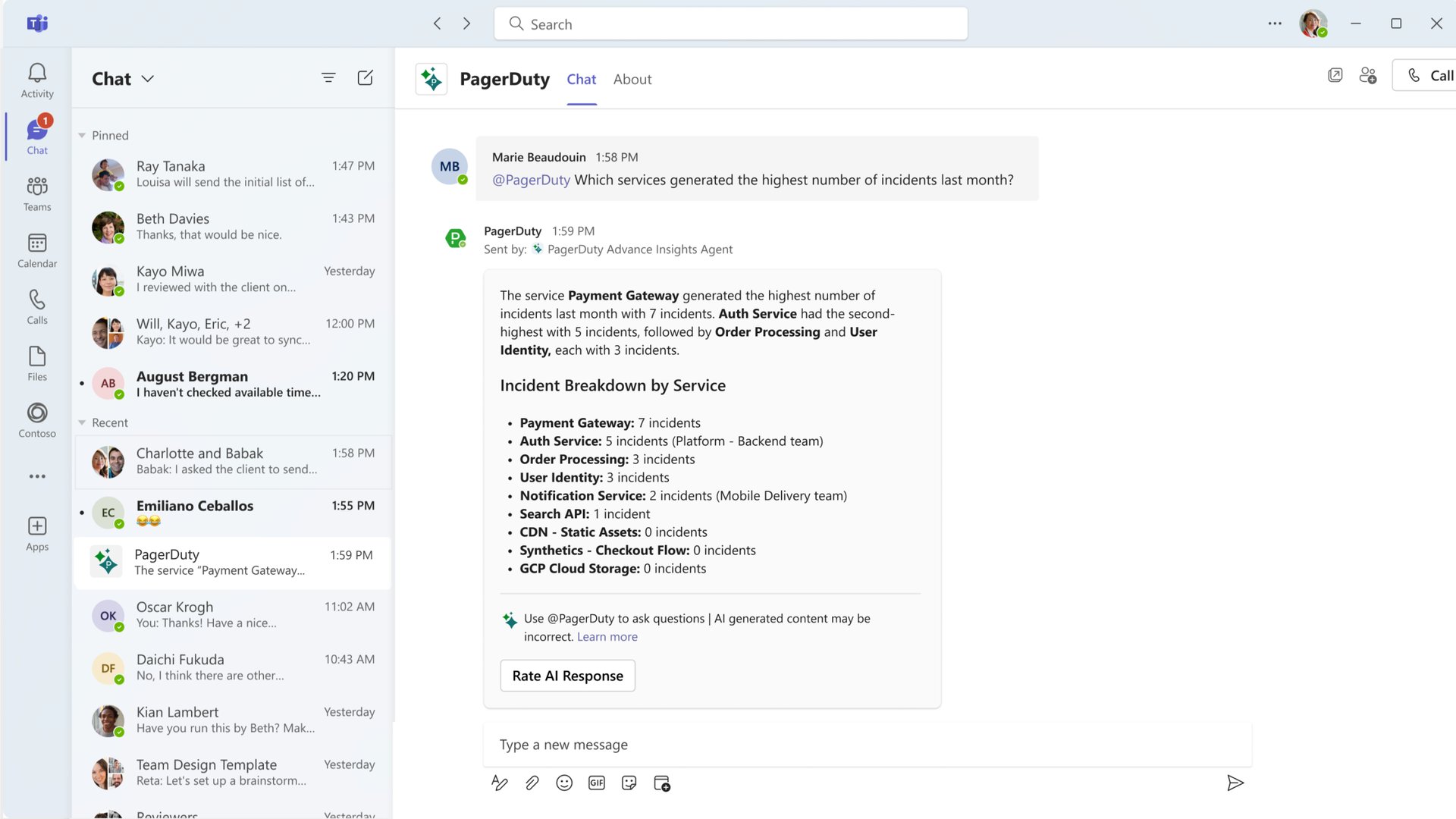Image resolution: width=1456 pixels, height=819 pixels.
Task: Insert a GIF into the message
Action: [x=597, y=783]
